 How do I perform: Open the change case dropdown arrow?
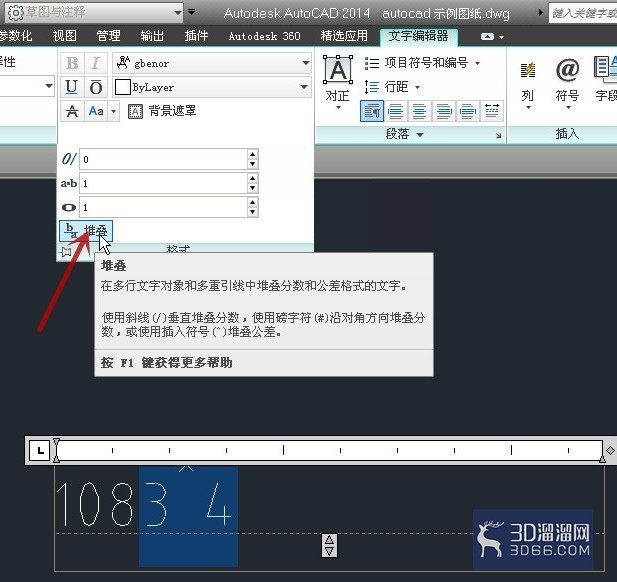pyautogui.click(x=113, y=111)
